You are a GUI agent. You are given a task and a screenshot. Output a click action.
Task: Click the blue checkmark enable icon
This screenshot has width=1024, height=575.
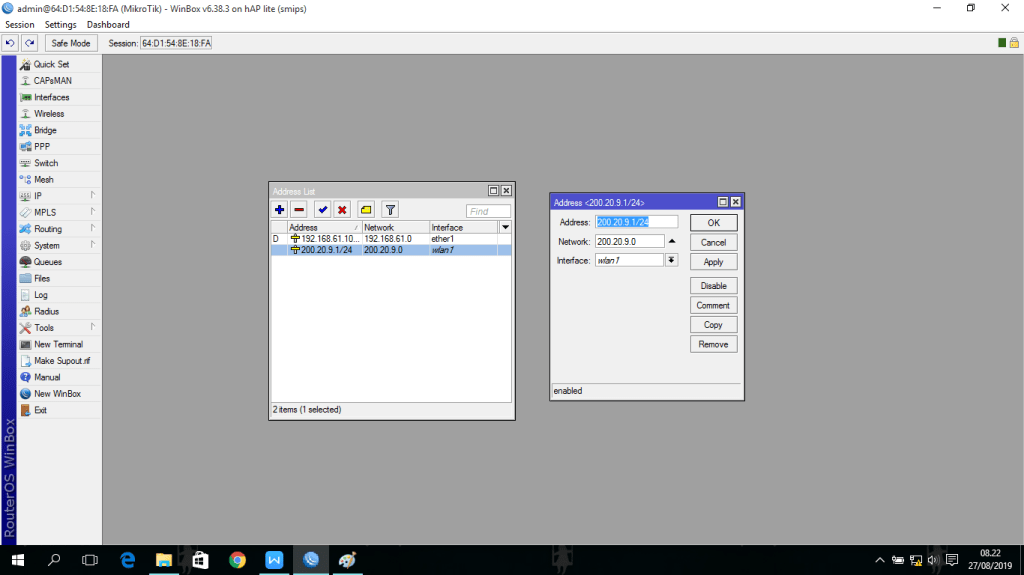click(x=322, y=210)
